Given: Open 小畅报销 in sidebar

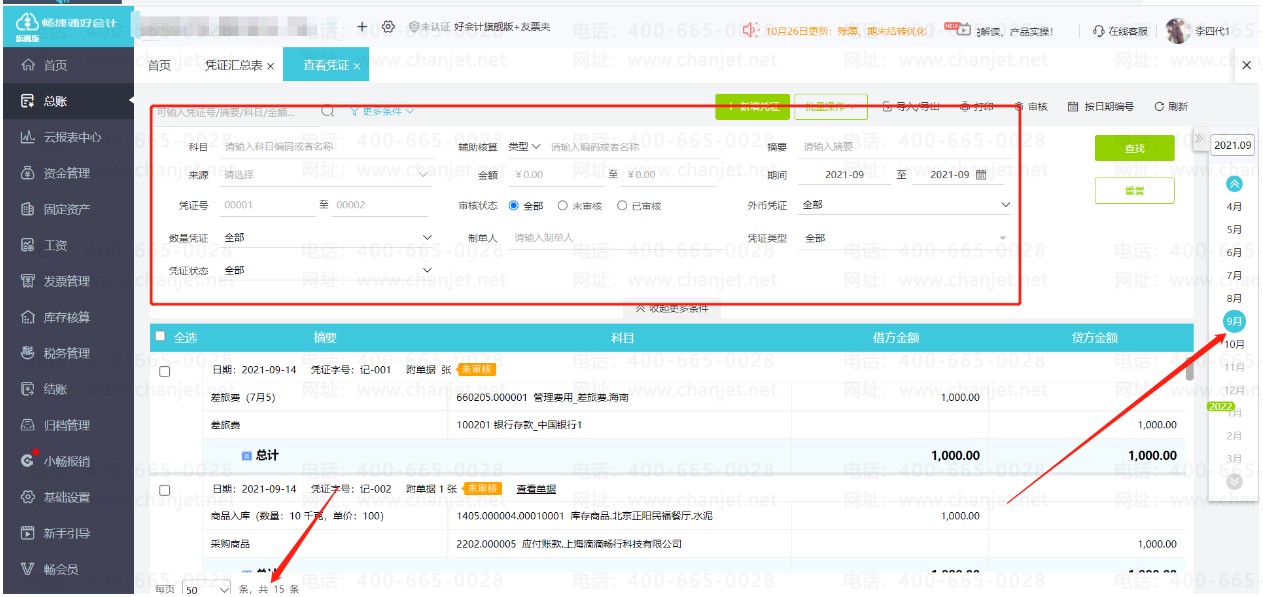Looking at the screenshot, I should [x=66, y=461].
